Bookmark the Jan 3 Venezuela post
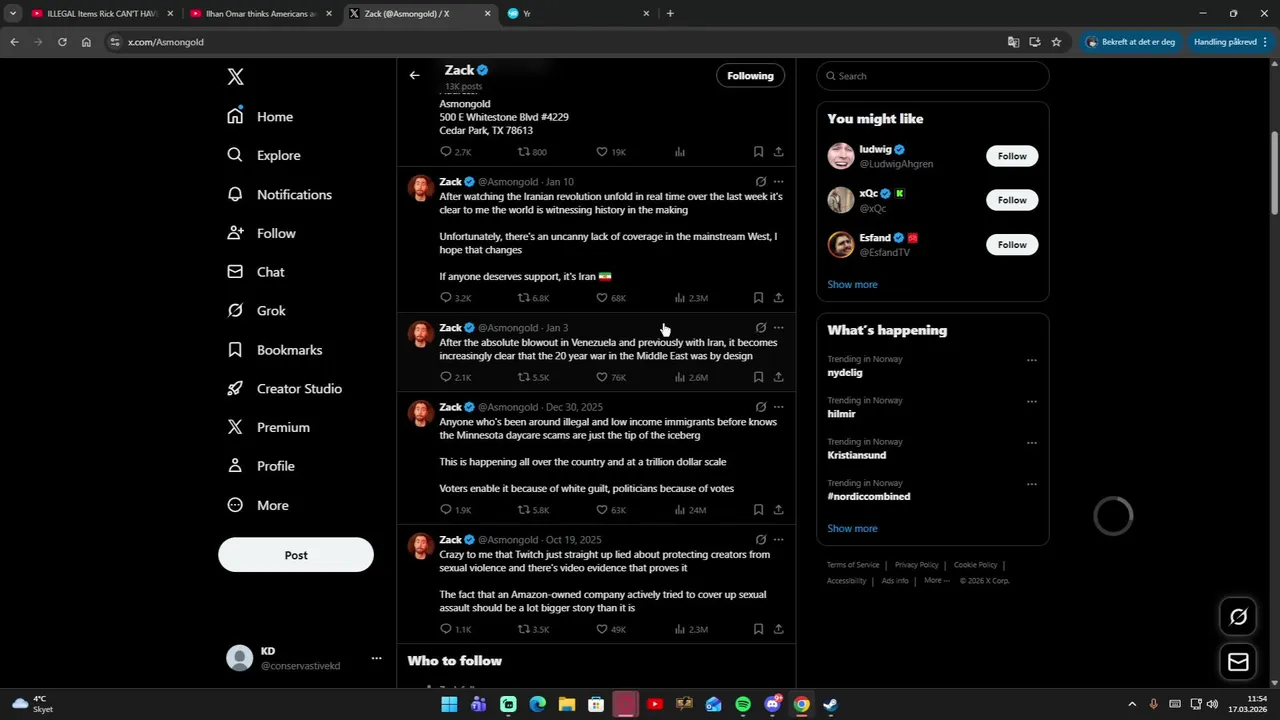Image resolution: width=1280 pixels, height=720 pixels. (758, 377)
